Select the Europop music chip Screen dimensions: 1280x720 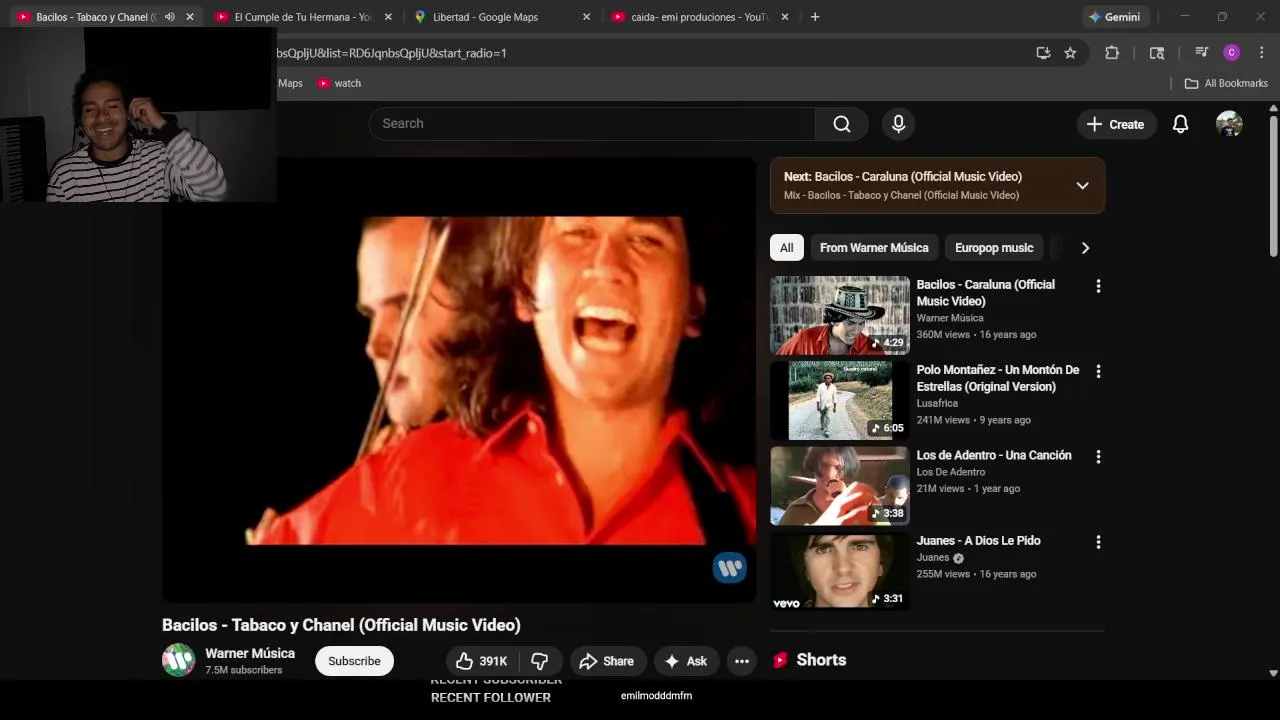coord(994,248)
